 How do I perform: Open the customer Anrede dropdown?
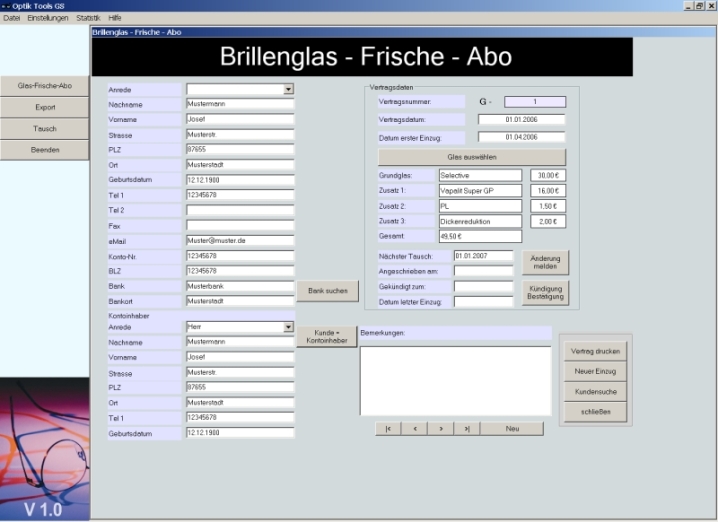click(x=288, y=89)
